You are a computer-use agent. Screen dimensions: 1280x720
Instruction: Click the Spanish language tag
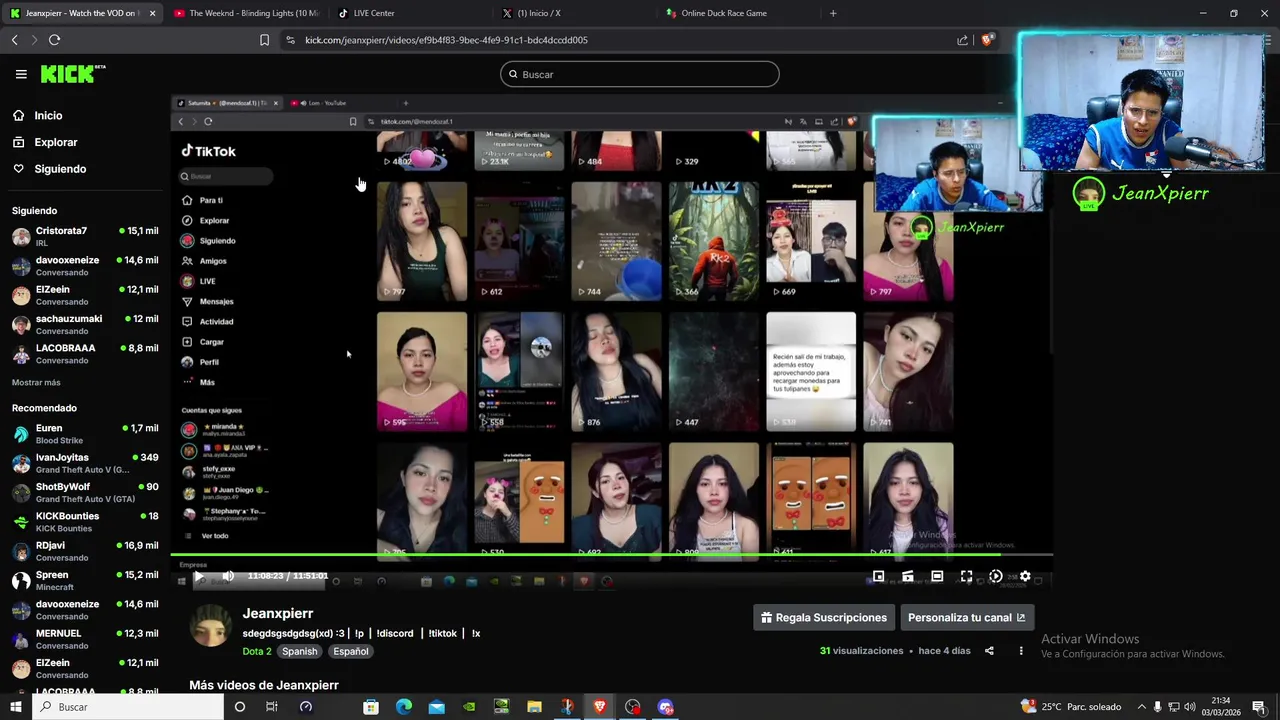[x=299, y=651]
